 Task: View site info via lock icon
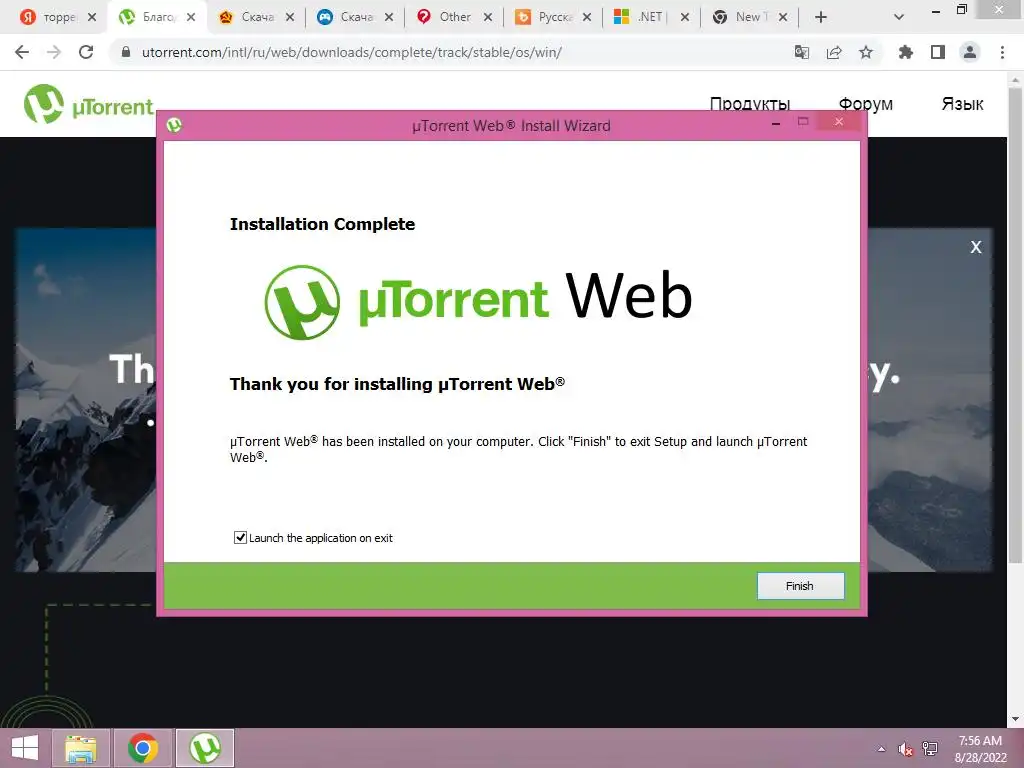point(126,52)
